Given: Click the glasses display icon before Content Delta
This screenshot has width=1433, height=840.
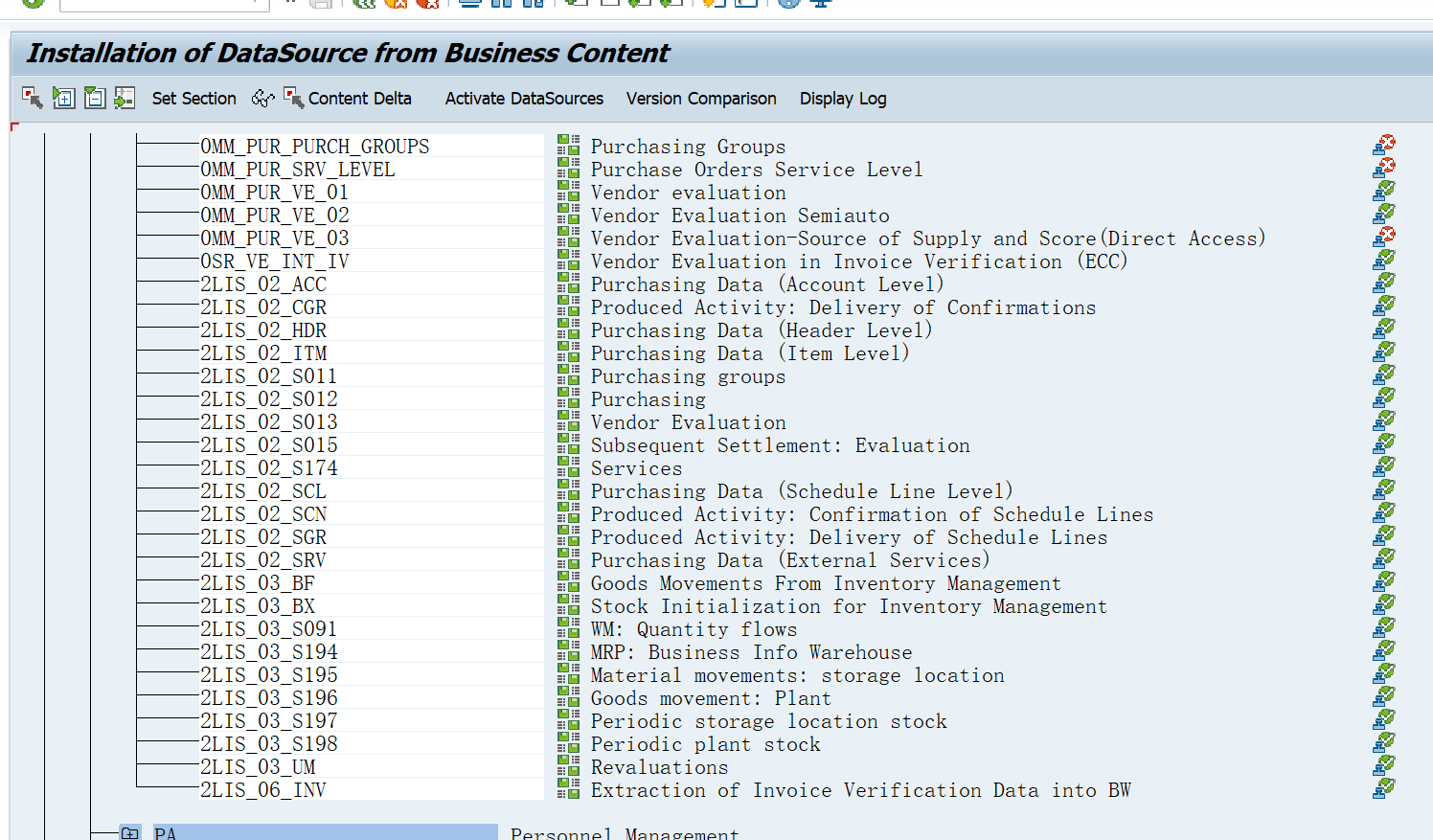Looking at the screenshot, I should pyautogui.click(x=262, y=98).
